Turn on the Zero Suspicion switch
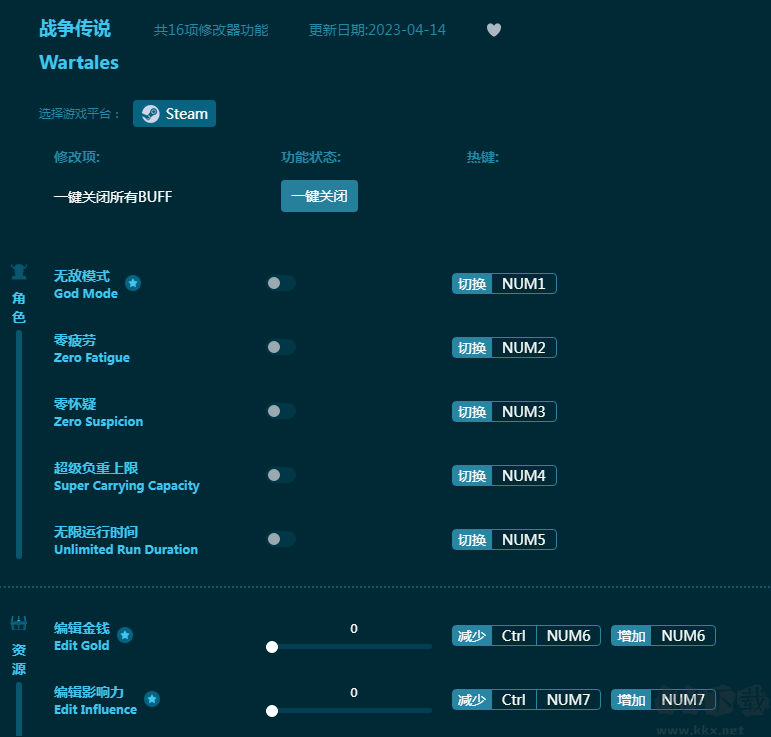This screenshot has width=771, height=737. pos(281,411)
